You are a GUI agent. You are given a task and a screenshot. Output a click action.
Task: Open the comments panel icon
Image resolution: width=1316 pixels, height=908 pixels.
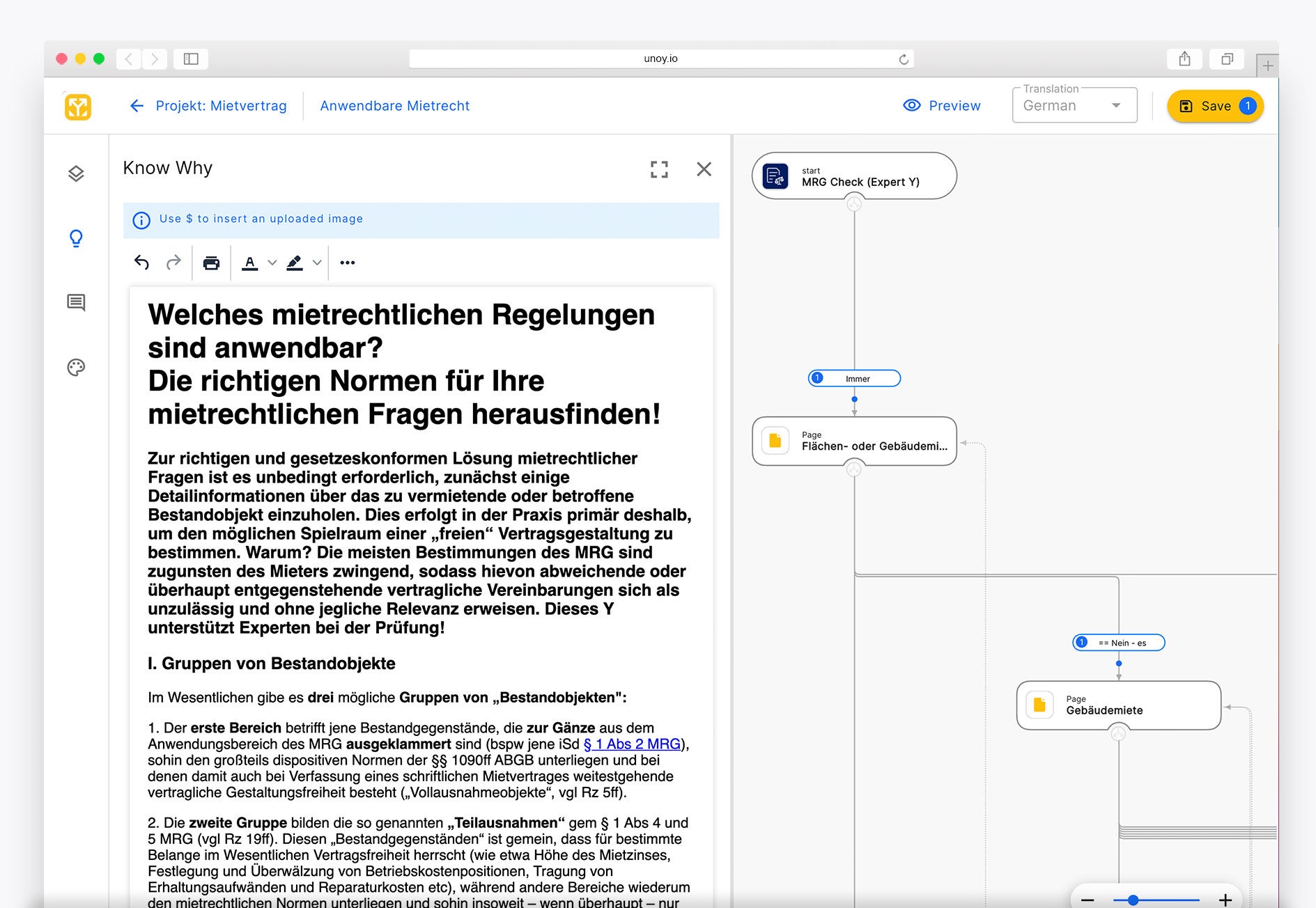(x=76, y=302)
